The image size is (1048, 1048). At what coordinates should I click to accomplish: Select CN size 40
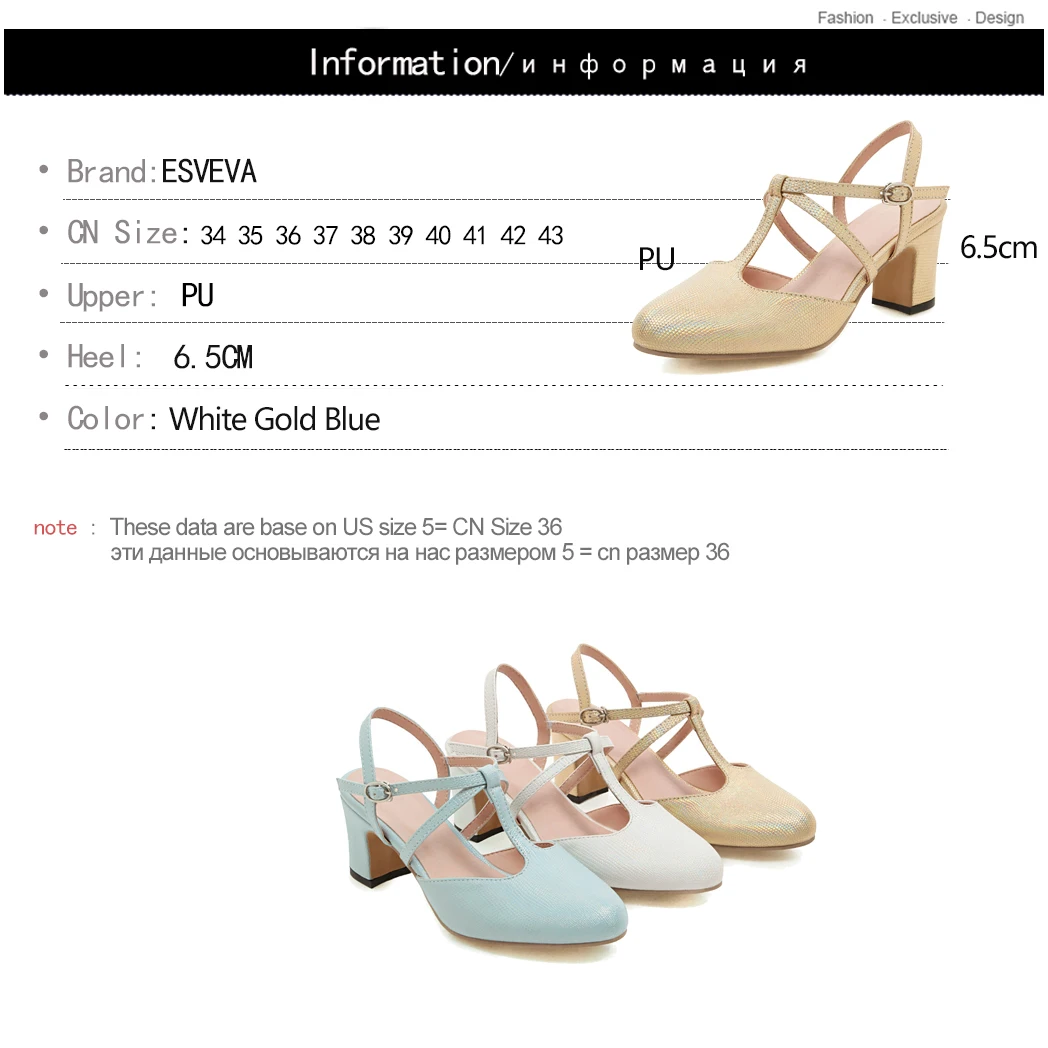[x=438, y=235]
